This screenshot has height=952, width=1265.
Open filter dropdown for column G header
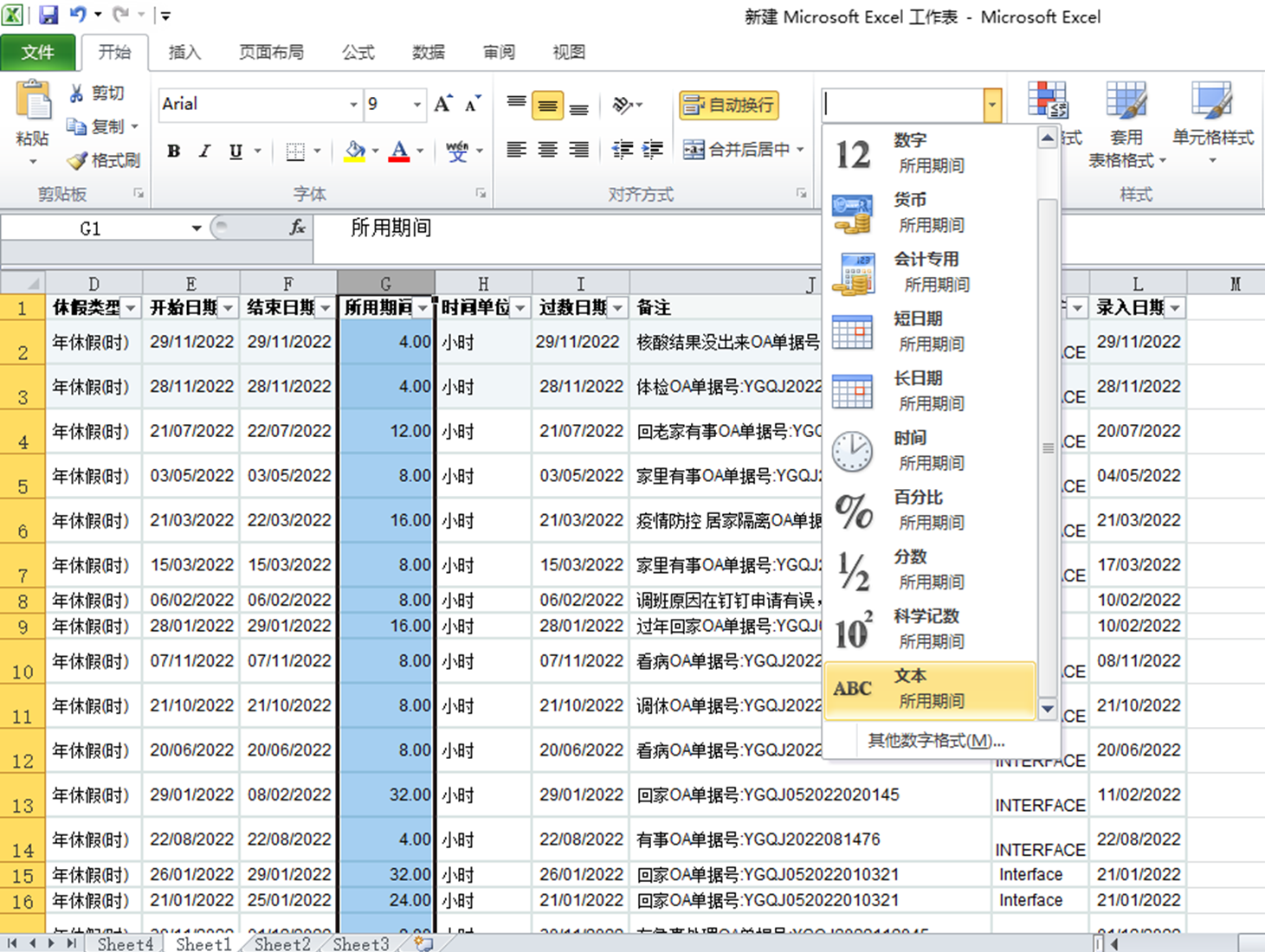423,308
